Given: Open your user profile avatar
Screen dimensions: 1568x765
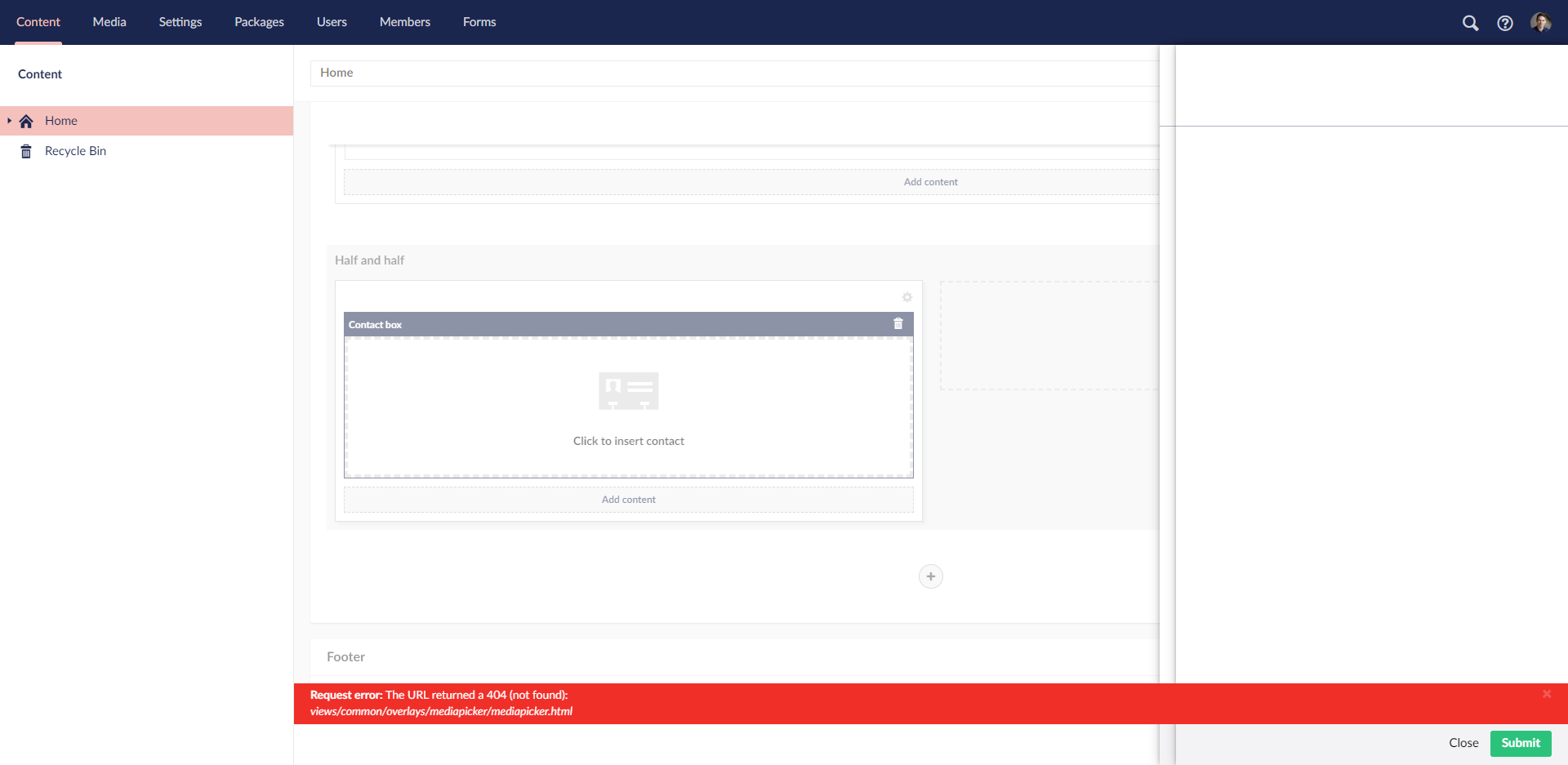Looking at the screenshot, I should pos(1542,22).
